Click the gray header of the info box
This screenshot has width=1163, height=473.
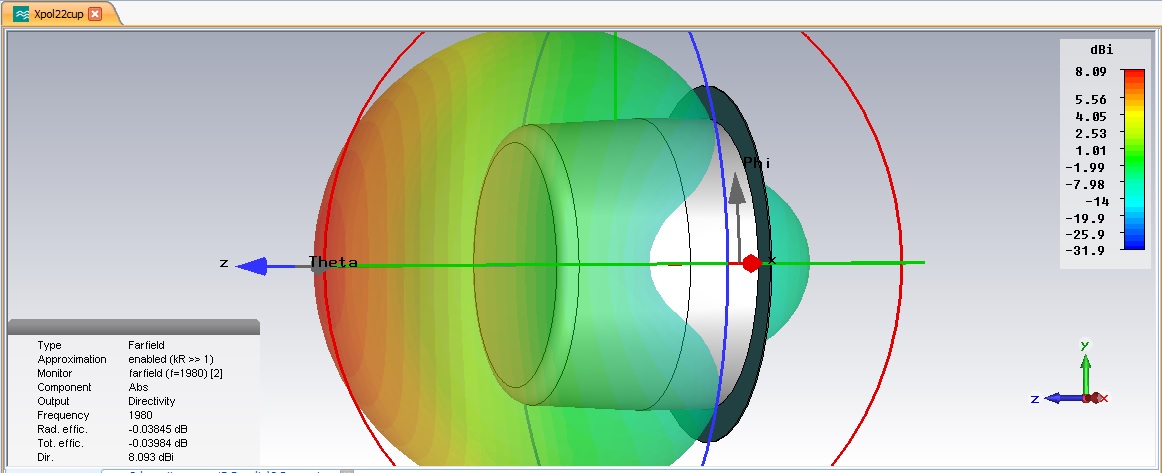134,327
